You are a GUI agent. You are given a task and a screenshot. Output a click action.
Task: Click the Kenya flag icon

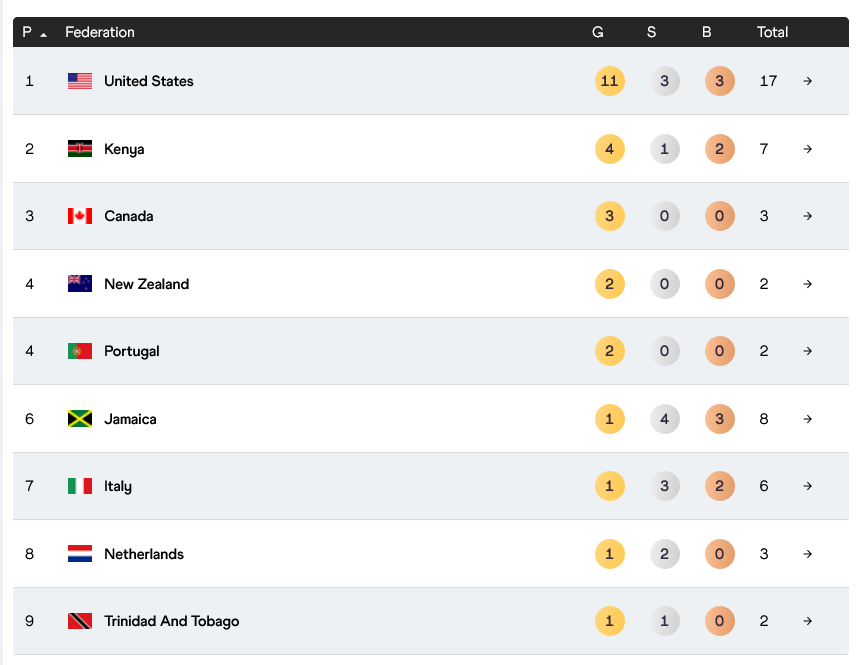[x=80, y=149]
